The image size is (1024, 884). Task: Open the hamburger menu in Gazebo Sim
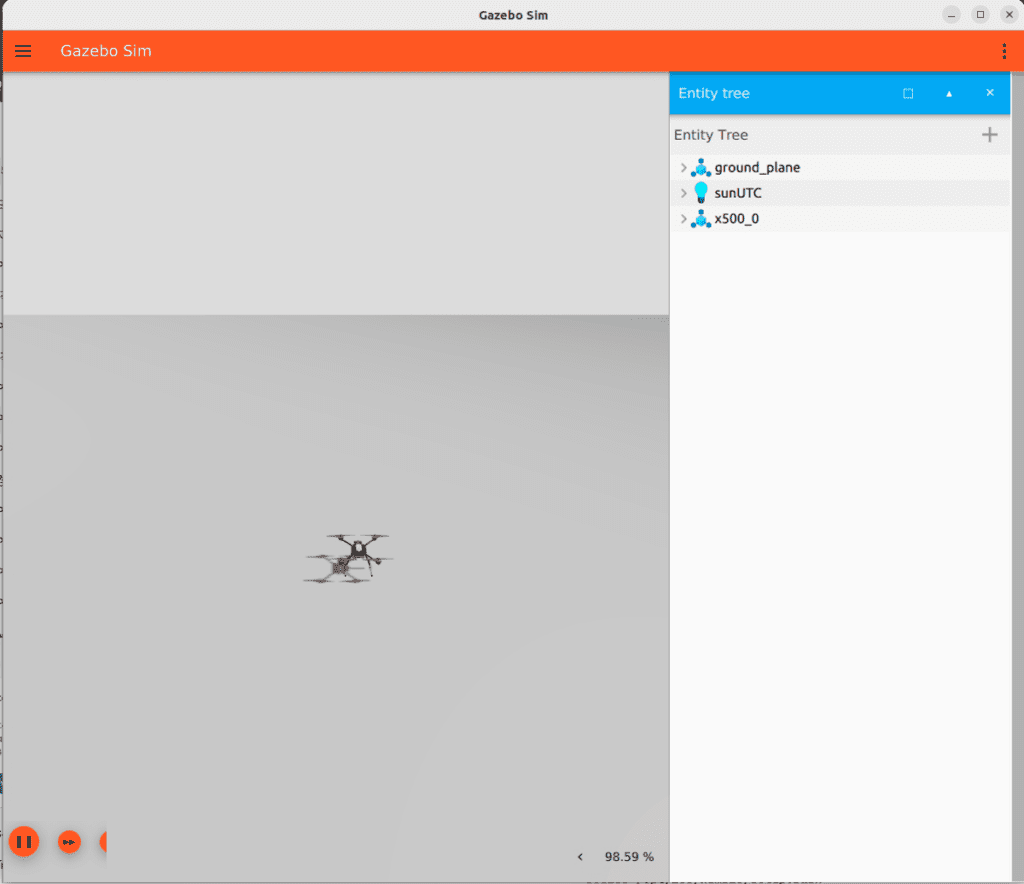click(23, 51)
